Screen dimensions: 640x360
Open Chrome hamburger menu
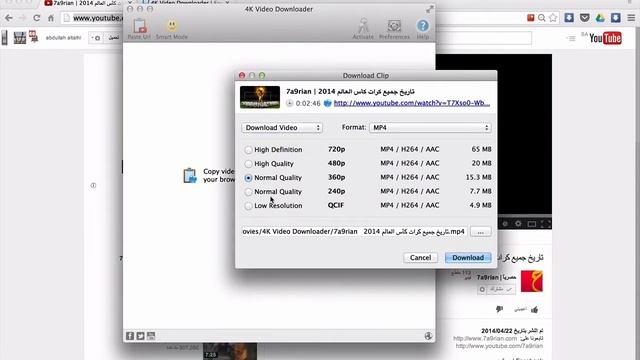click(631, 18)
